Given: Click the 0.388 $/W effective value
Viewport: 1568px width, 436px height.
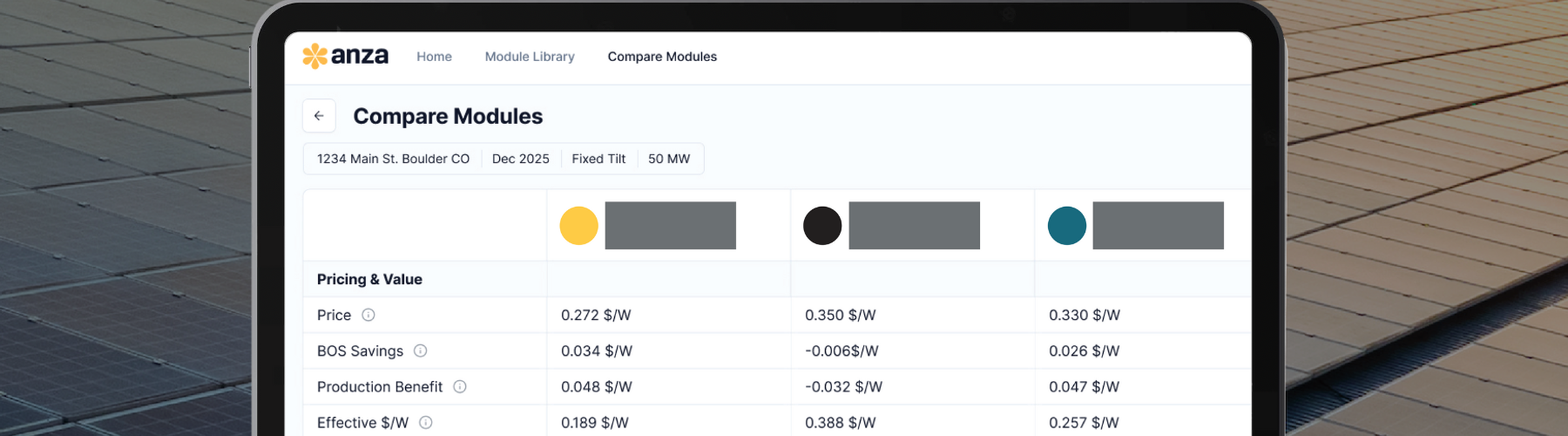Looking at the screenshot, I should [841, 422].
